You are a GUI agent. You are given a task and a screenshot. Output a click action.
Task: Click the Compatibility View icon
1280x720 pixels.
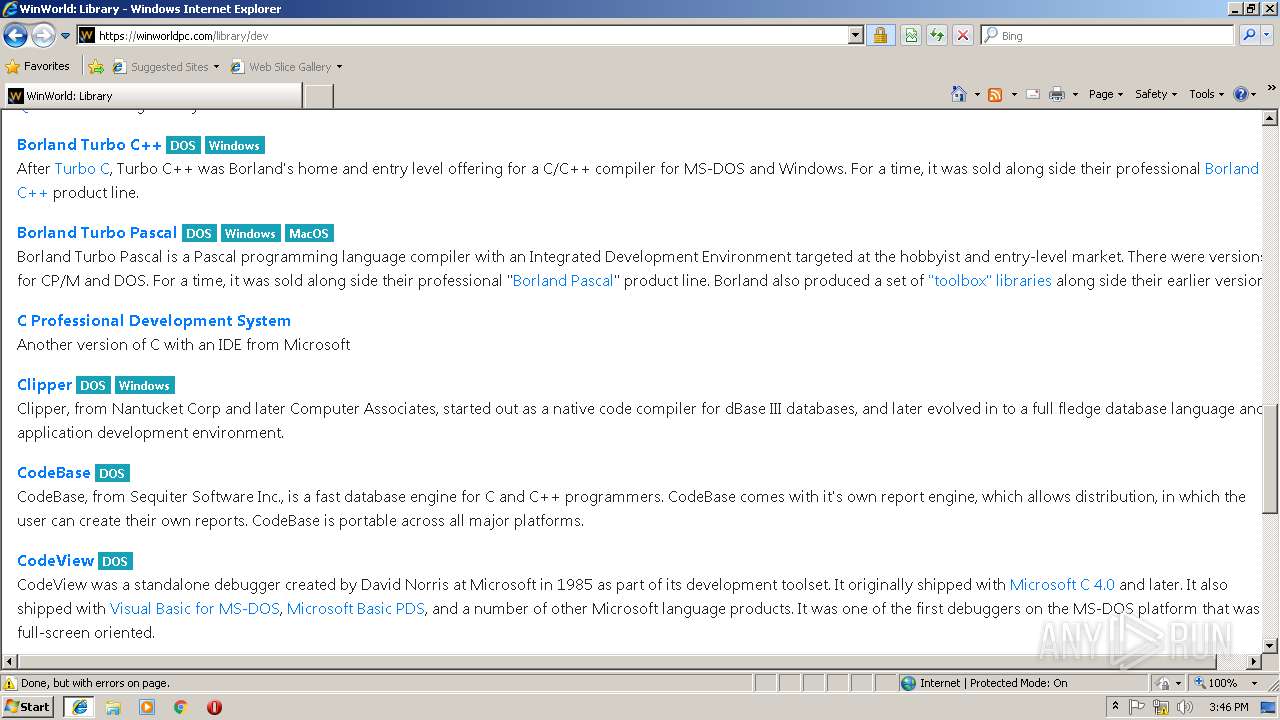911,35
